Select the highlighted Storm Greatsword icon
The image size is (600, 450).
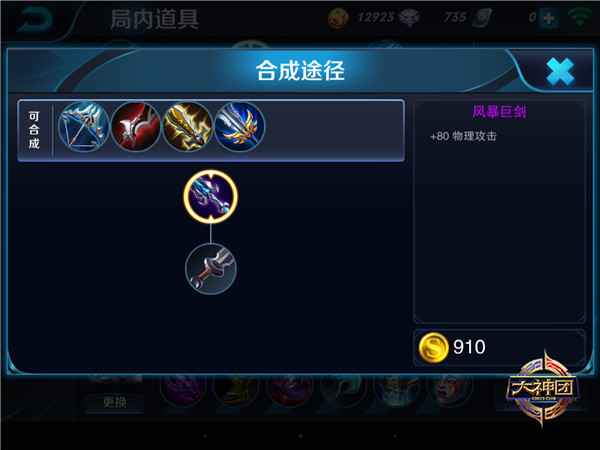tap(210, 196)
